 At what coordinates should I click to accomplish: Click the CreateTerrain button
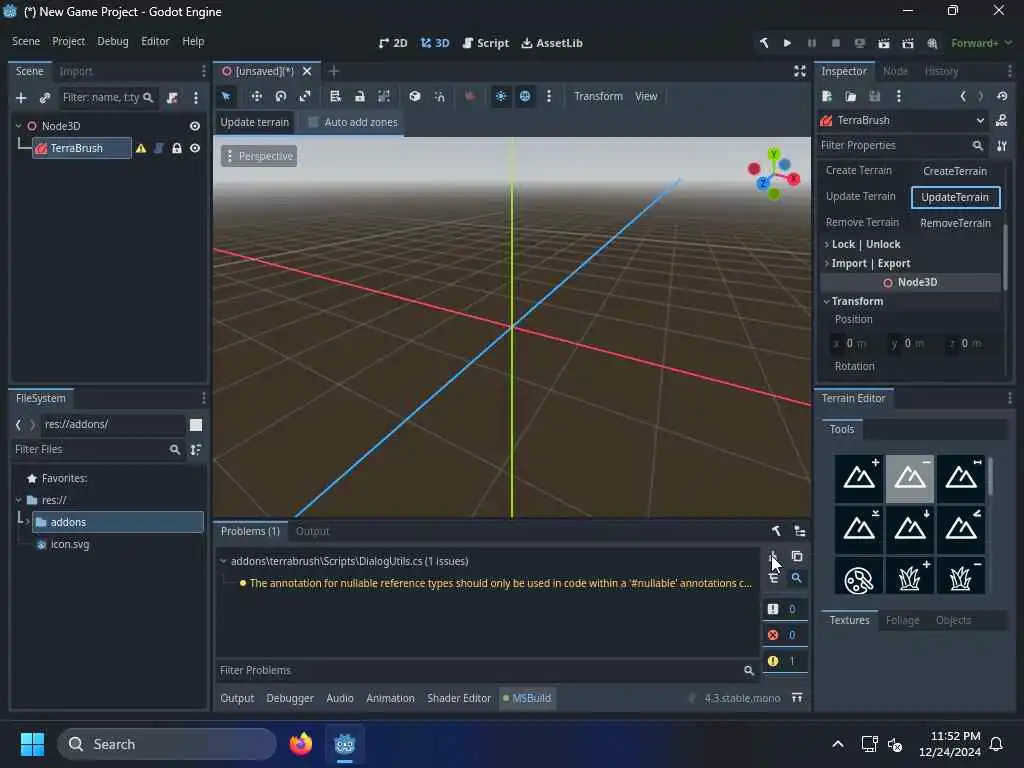click(955, 171)
